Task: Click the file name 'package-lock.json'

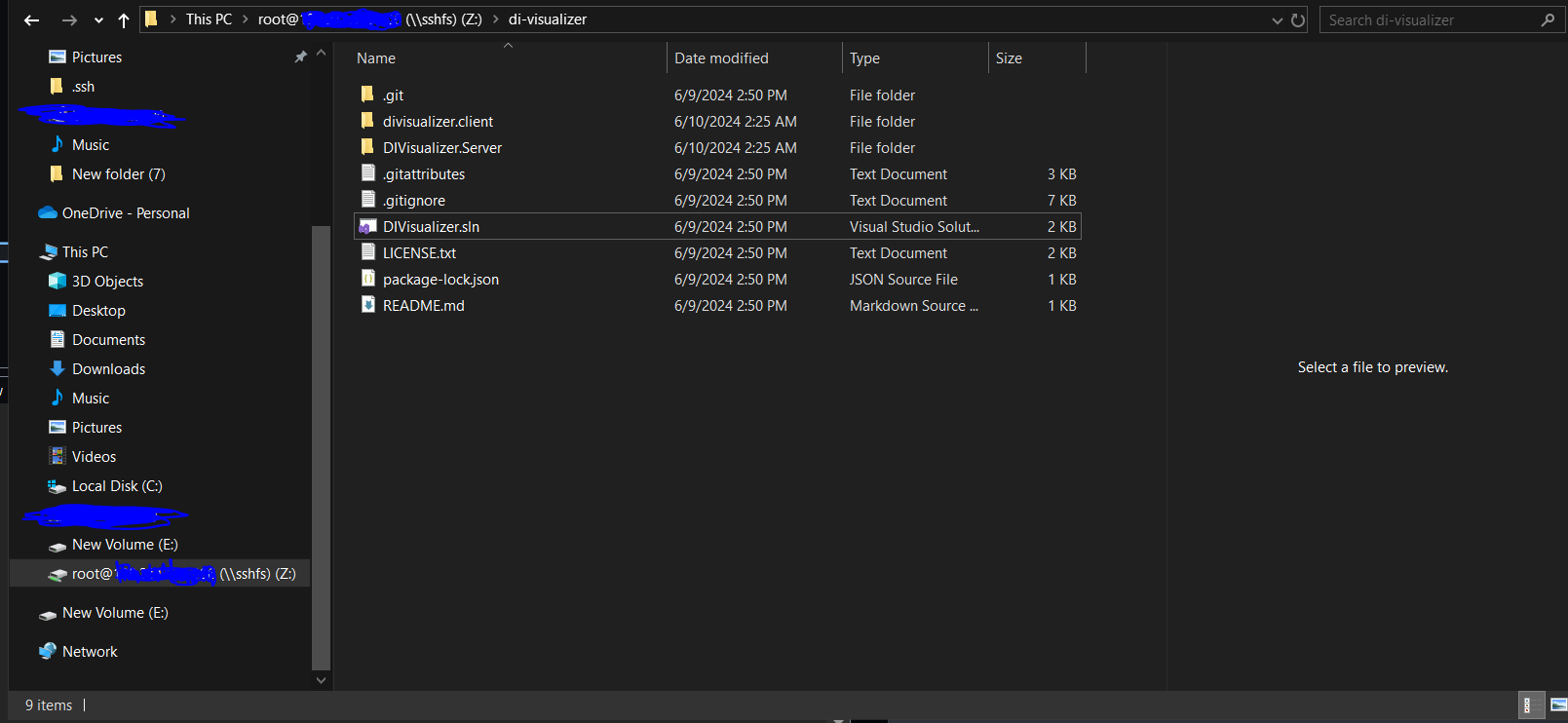Action: coord(440,280)
